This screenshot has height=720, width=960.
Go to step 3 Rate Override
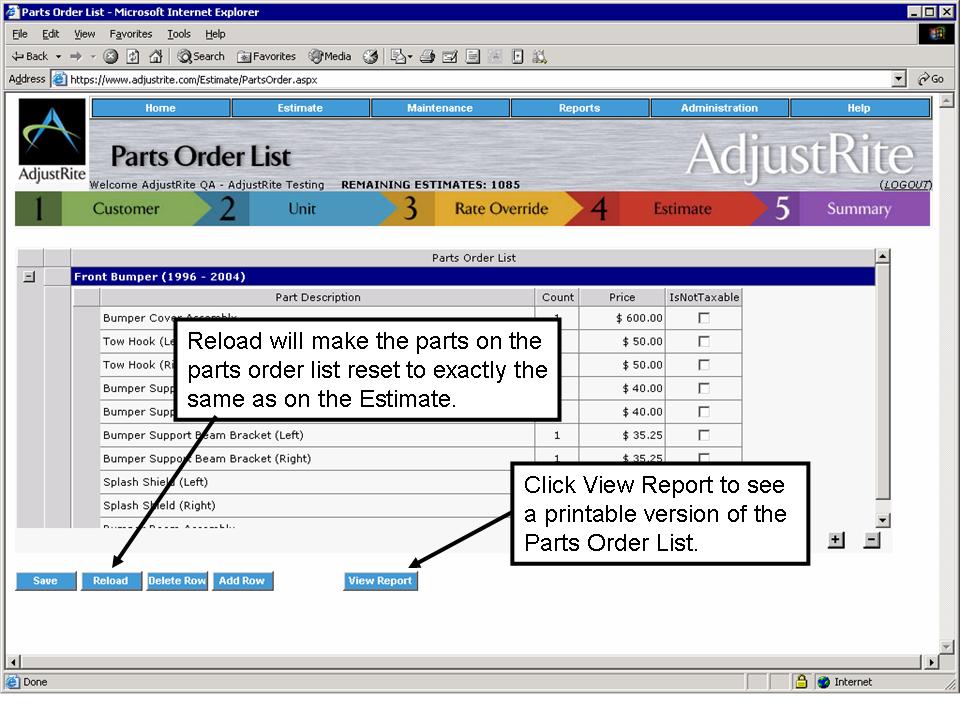pyautogui.click(x=484, y=209)
